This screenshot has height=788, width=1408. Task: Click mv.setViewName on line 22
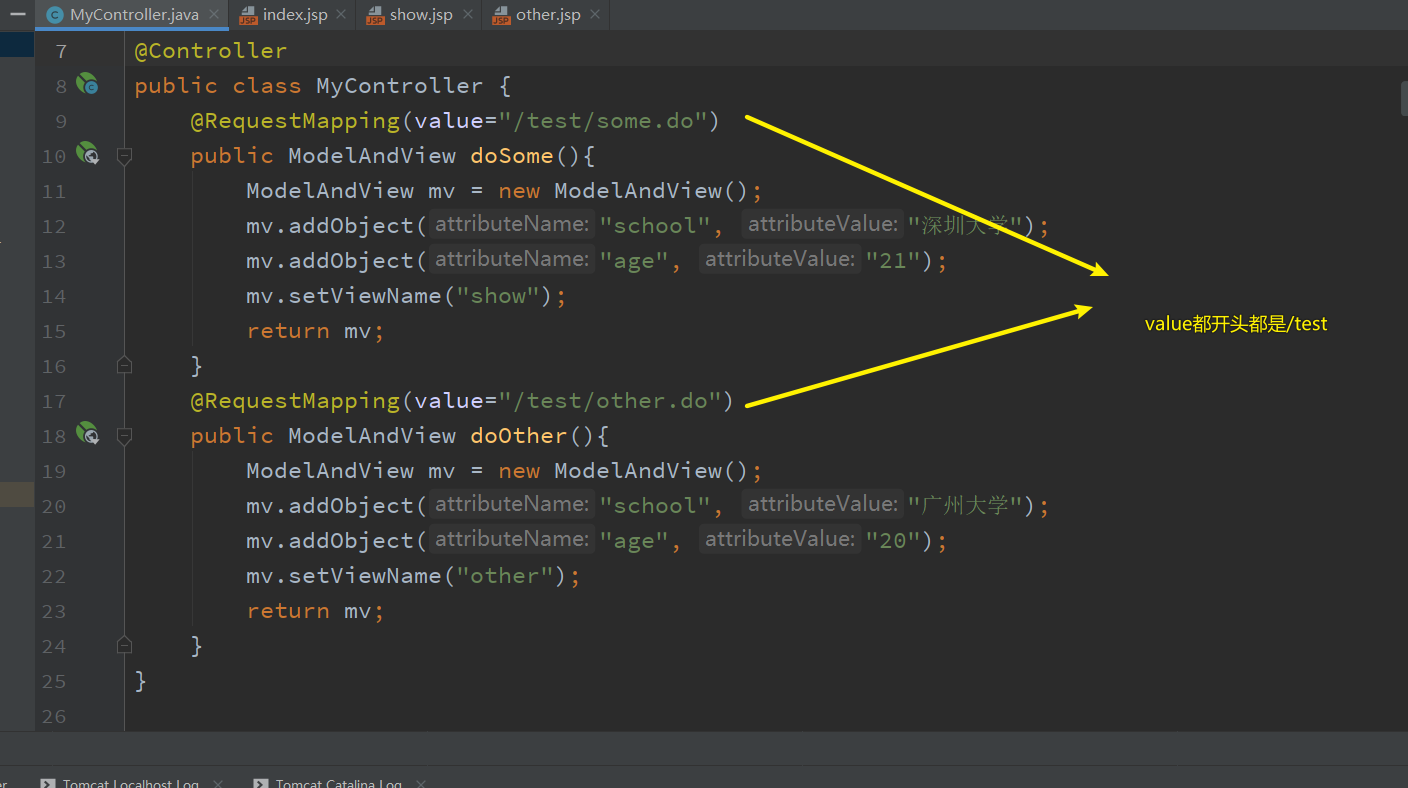344,576
